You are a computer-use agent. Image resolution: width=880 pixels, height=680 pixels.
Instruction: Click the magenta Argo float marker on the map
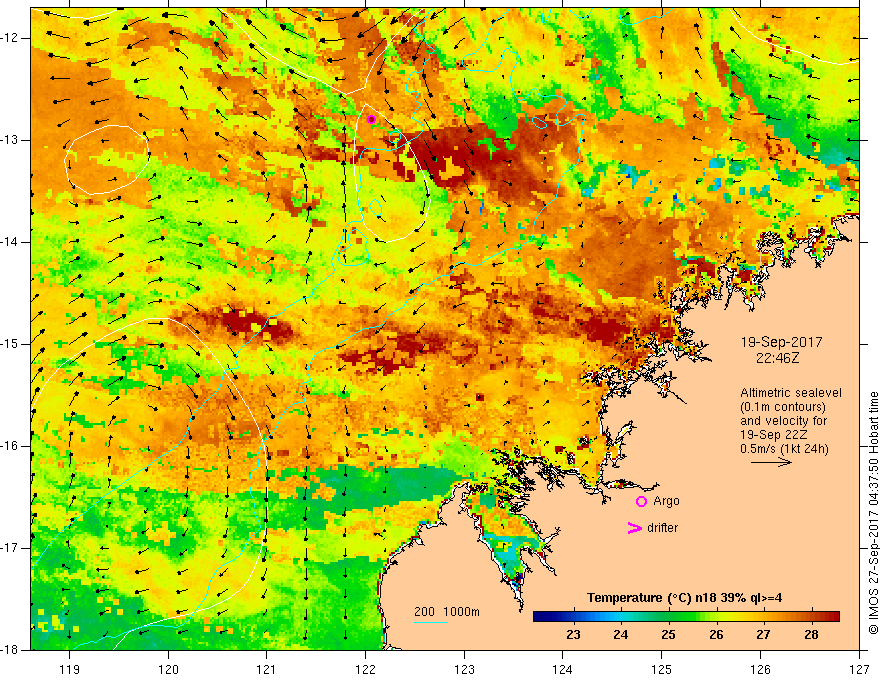(371, 120)
